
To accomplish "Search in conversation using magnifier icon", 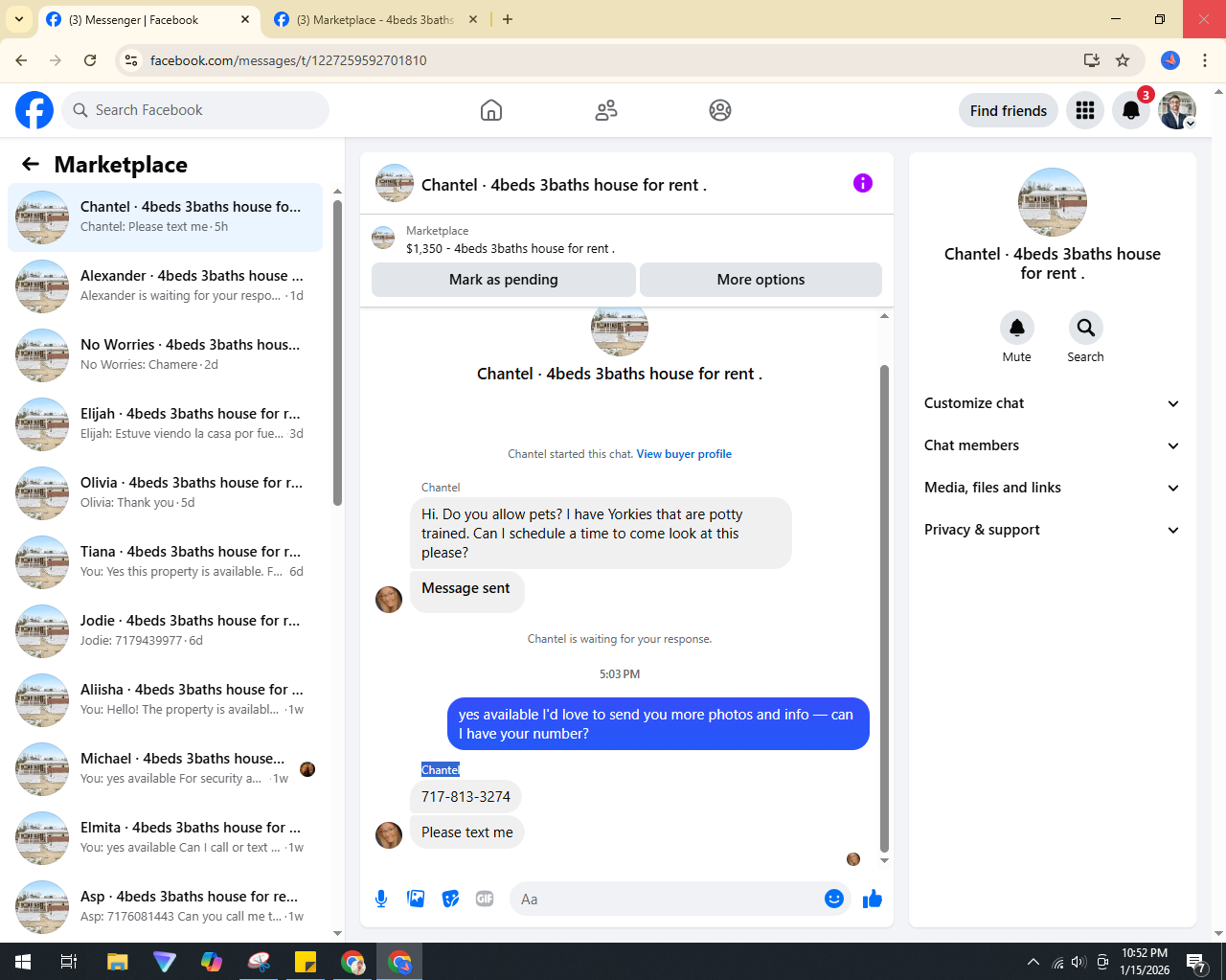I will [1086, 328].
